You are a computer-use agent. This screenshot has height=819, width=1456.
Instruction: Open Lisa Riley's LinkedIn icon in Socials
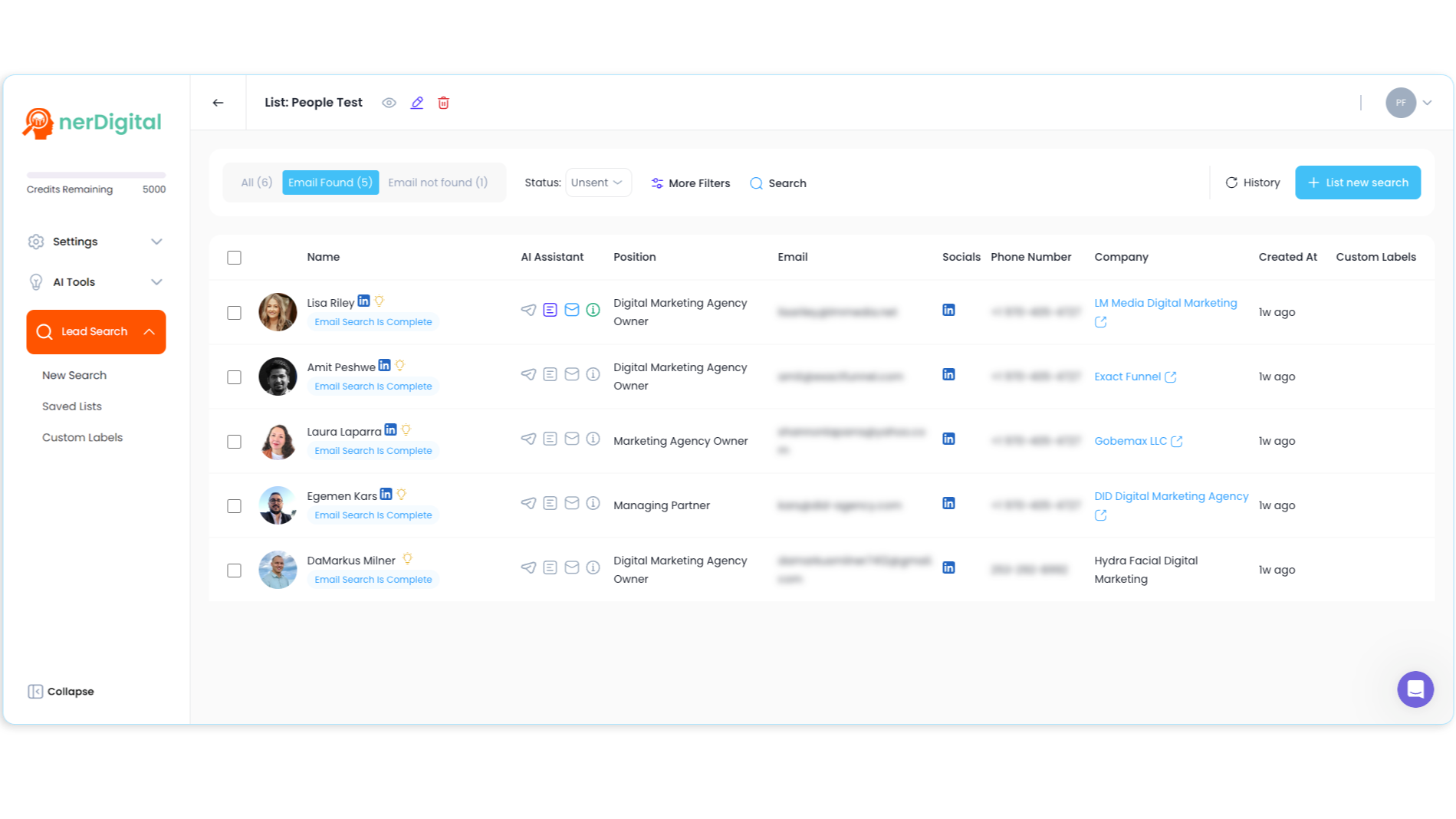(948, 310)
